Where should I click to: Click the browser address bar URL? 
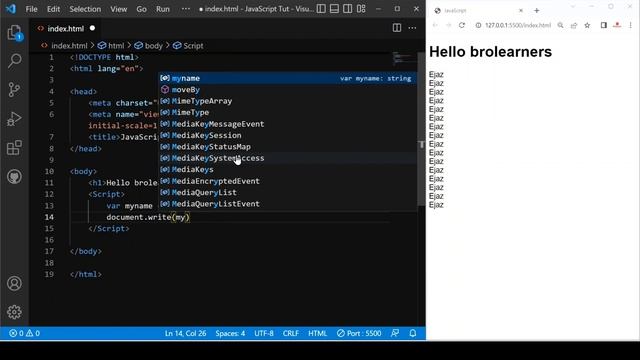518,25
